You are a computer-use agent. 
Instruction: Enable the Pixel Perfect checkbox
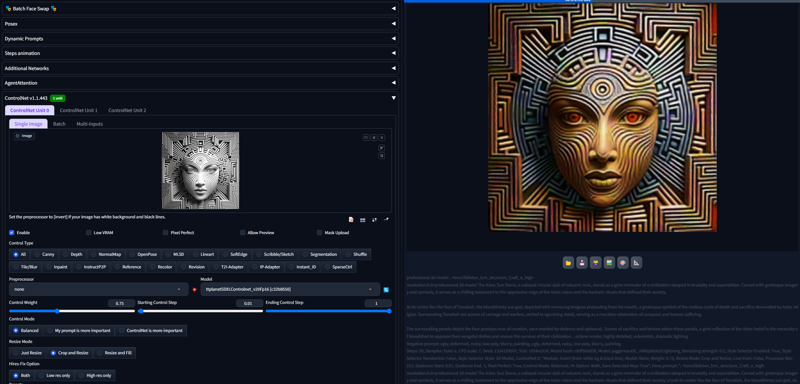click(166, 233)
